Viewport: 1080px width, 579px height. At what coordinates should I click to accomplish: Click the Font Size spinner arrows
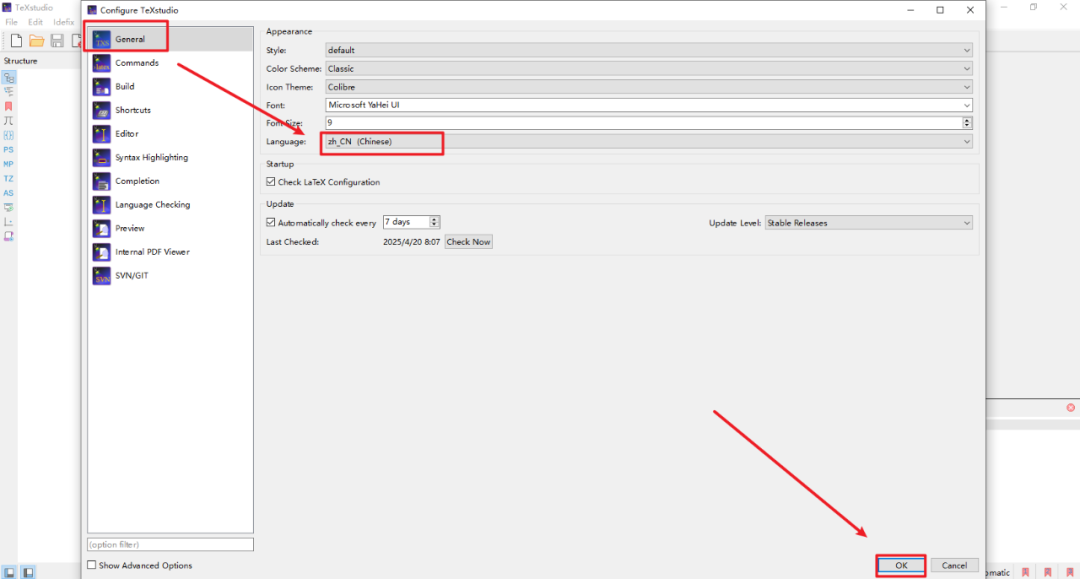(x=967, y=123)
